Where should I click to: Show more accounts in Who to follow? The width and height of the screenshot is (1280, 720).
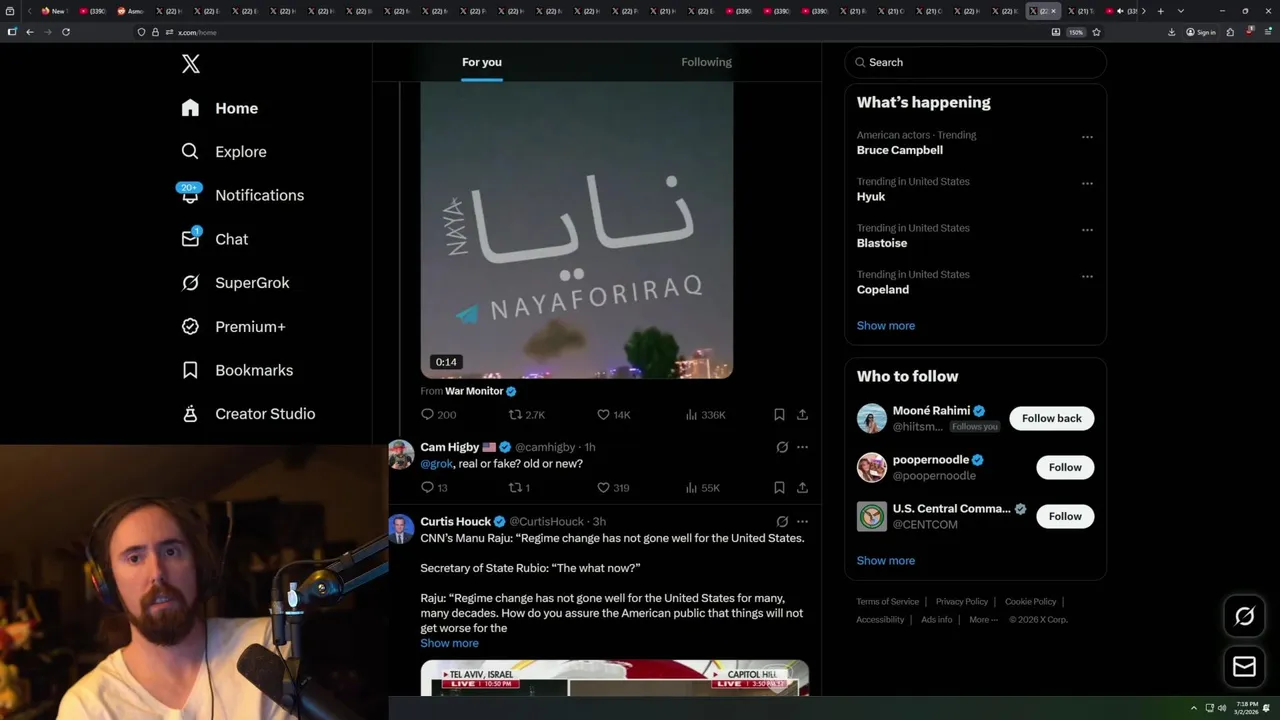click(886, 561)
